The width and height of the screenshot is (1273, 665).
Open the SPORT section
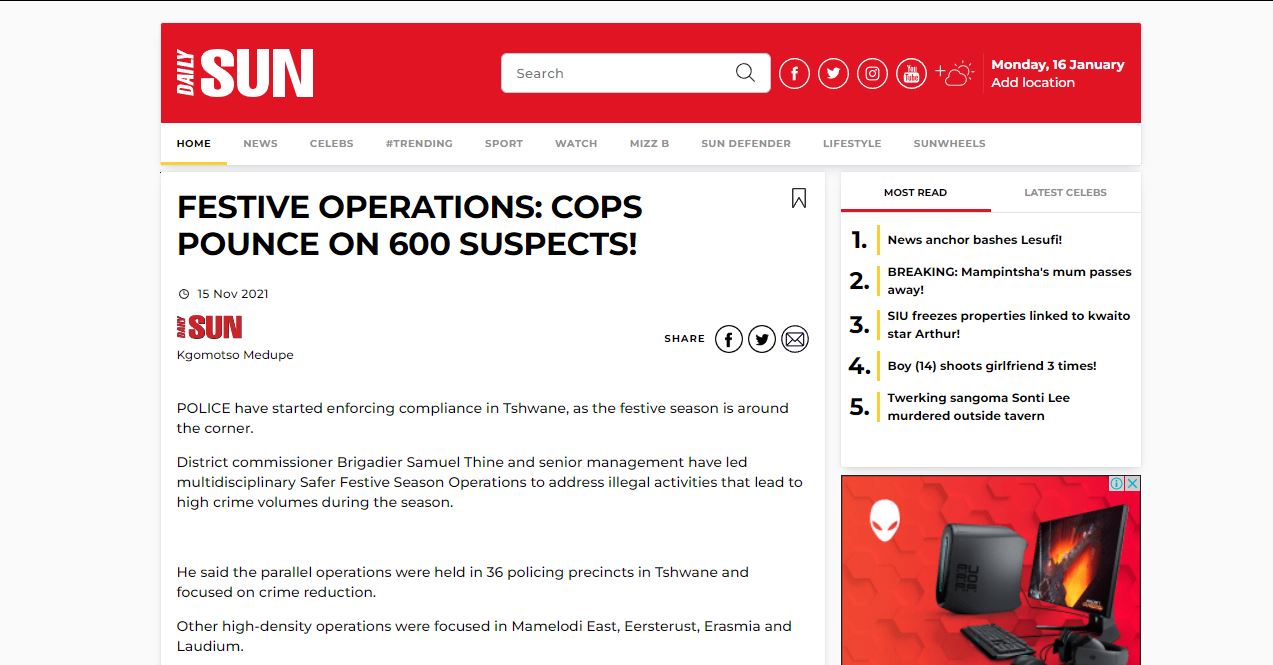[x=504, y=143]
